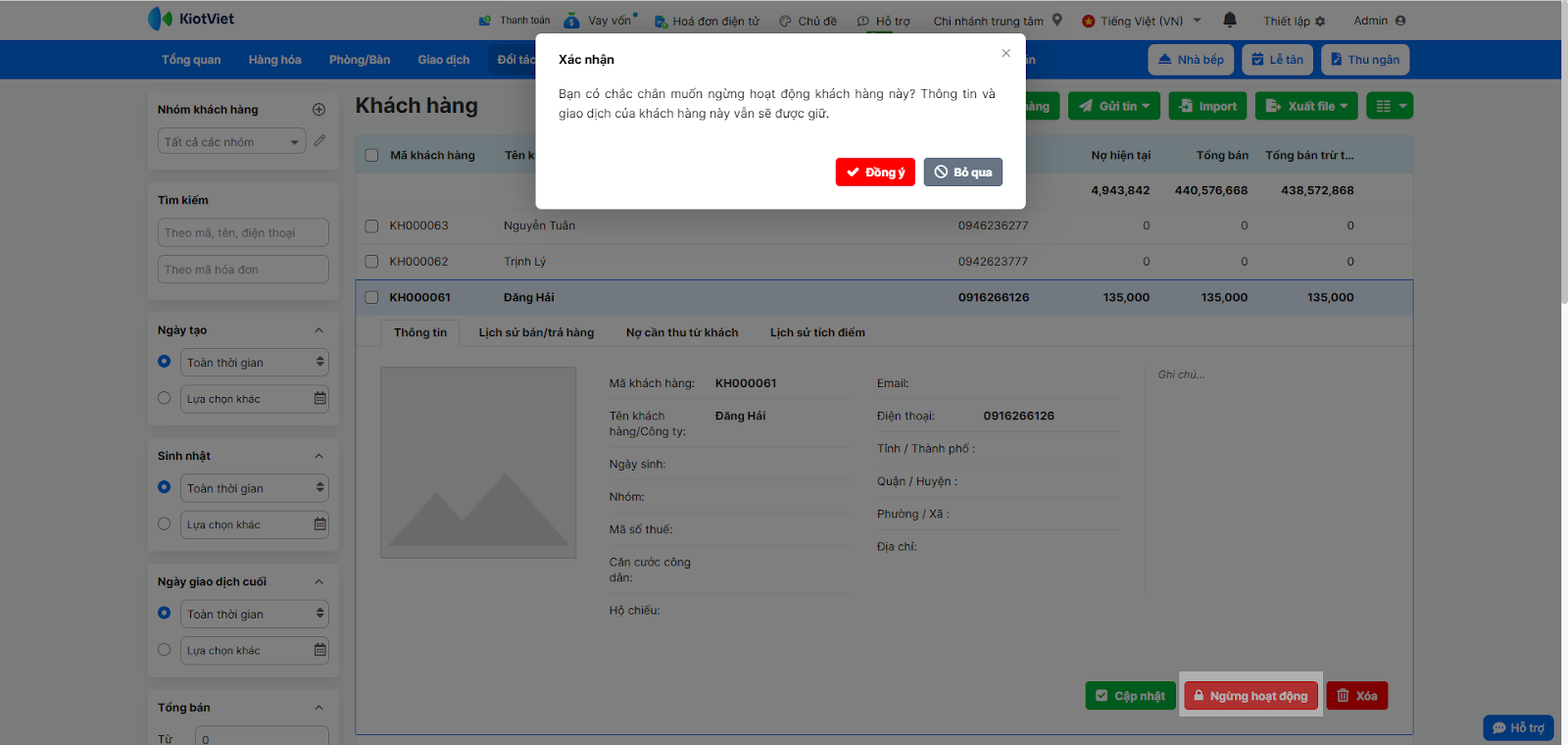Select Toàn thời gian radio under Sinh nhật
The image size is (1568, 745).
tap(164, 487)
